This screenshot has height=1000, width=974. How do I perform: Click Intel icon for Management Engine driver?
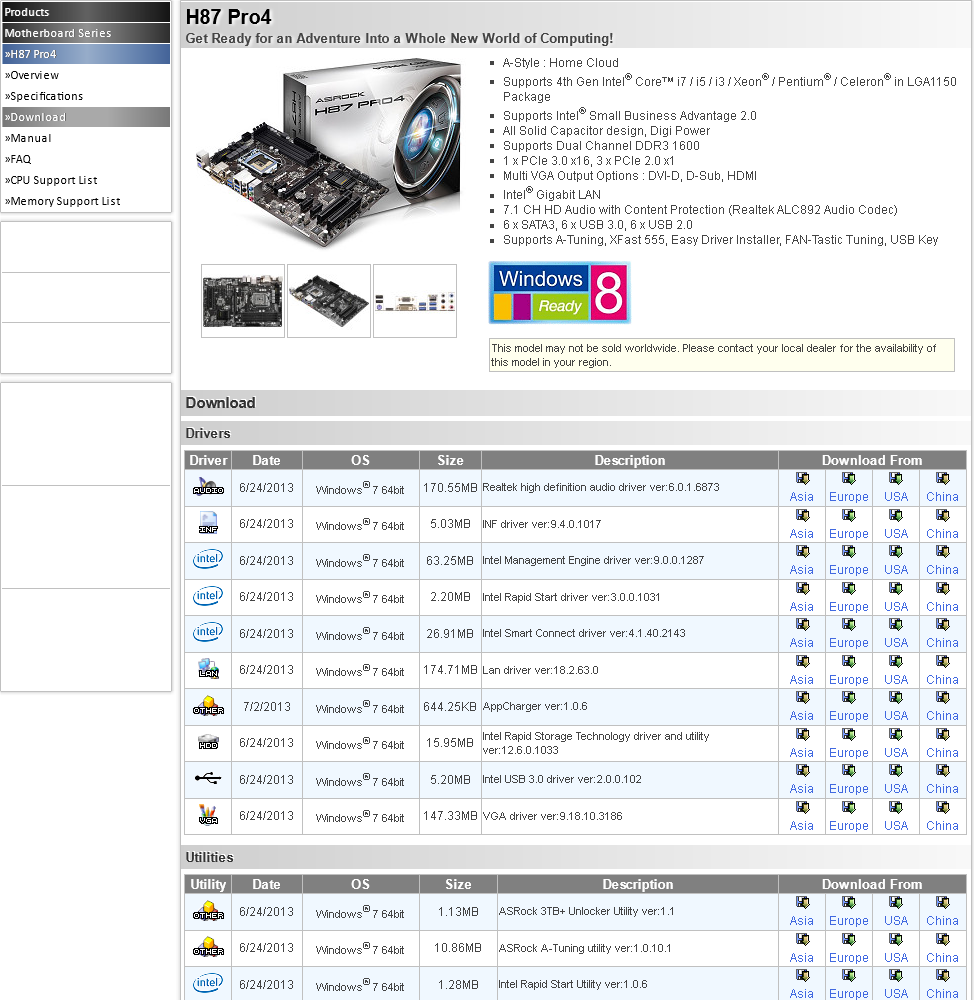[208, 559]
